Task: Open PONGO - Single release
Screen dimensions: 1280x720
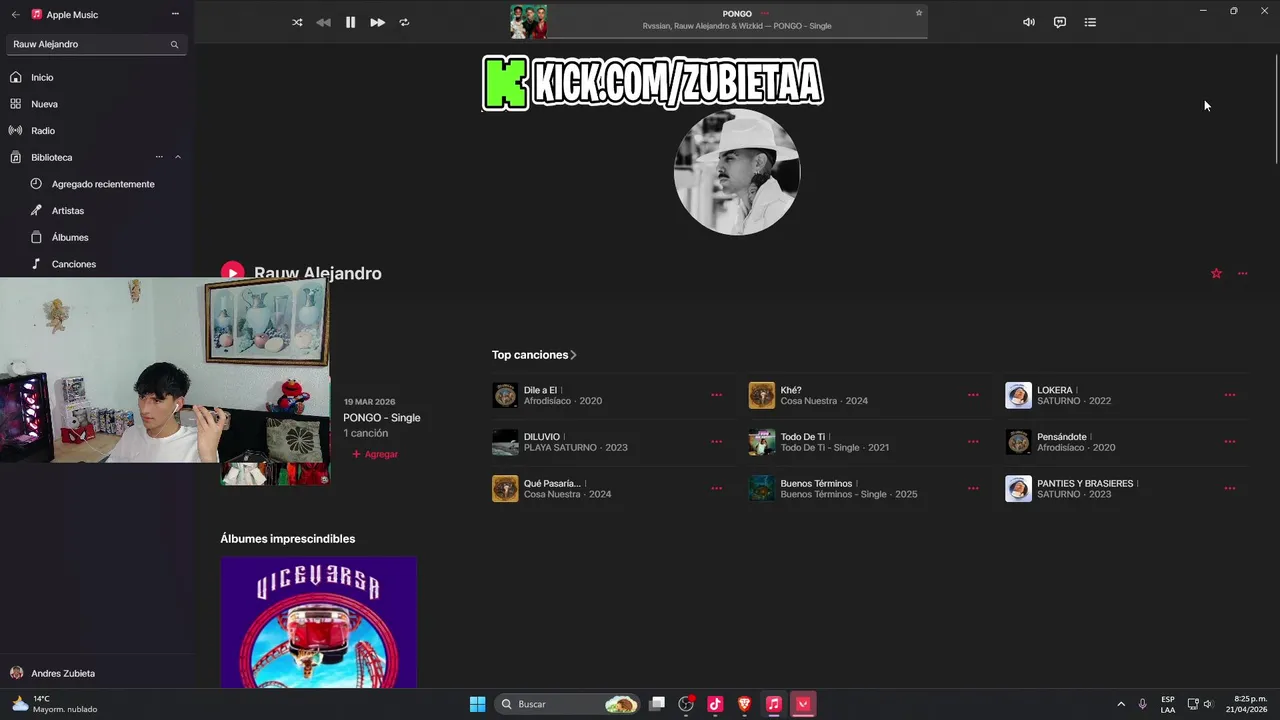Action: [382, 418]
